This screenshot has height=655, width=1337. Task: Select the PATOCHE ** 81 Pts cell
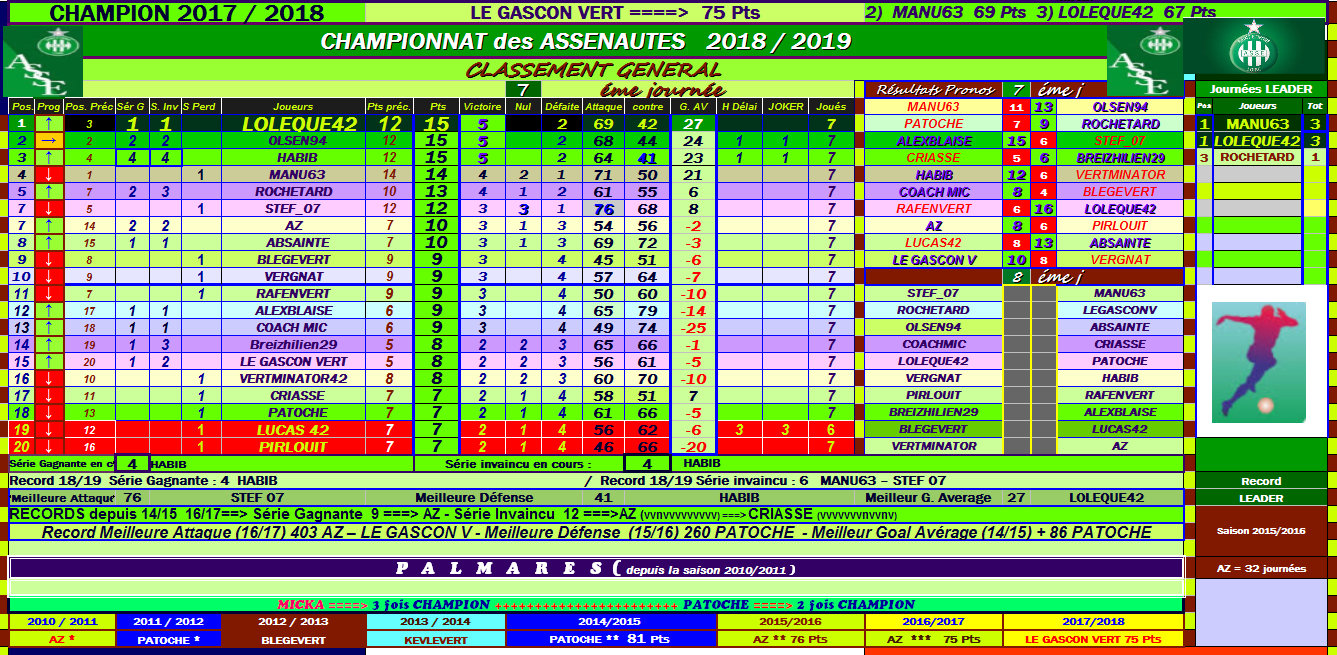611,640
